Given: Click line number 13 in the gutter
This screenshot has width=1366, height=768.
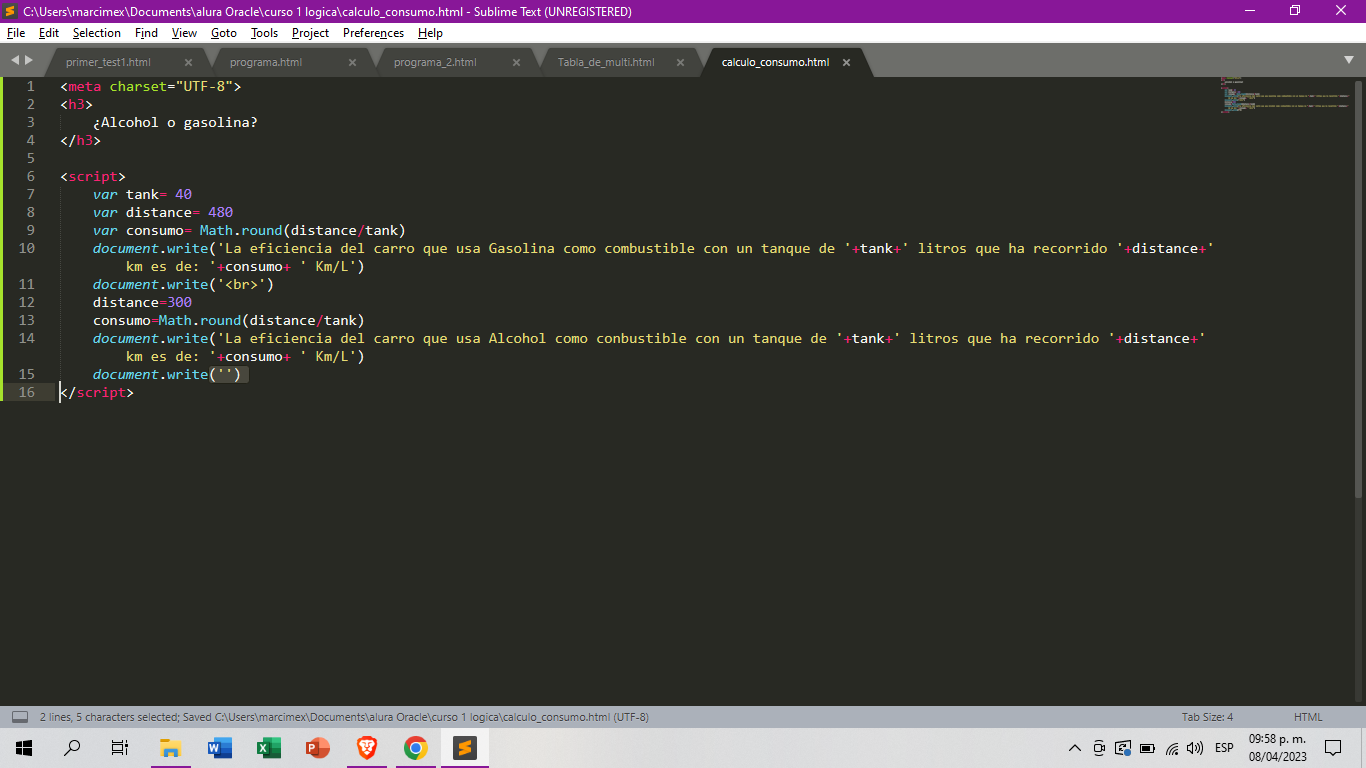Looking at the screenshot, I should [x=27, y=320].
